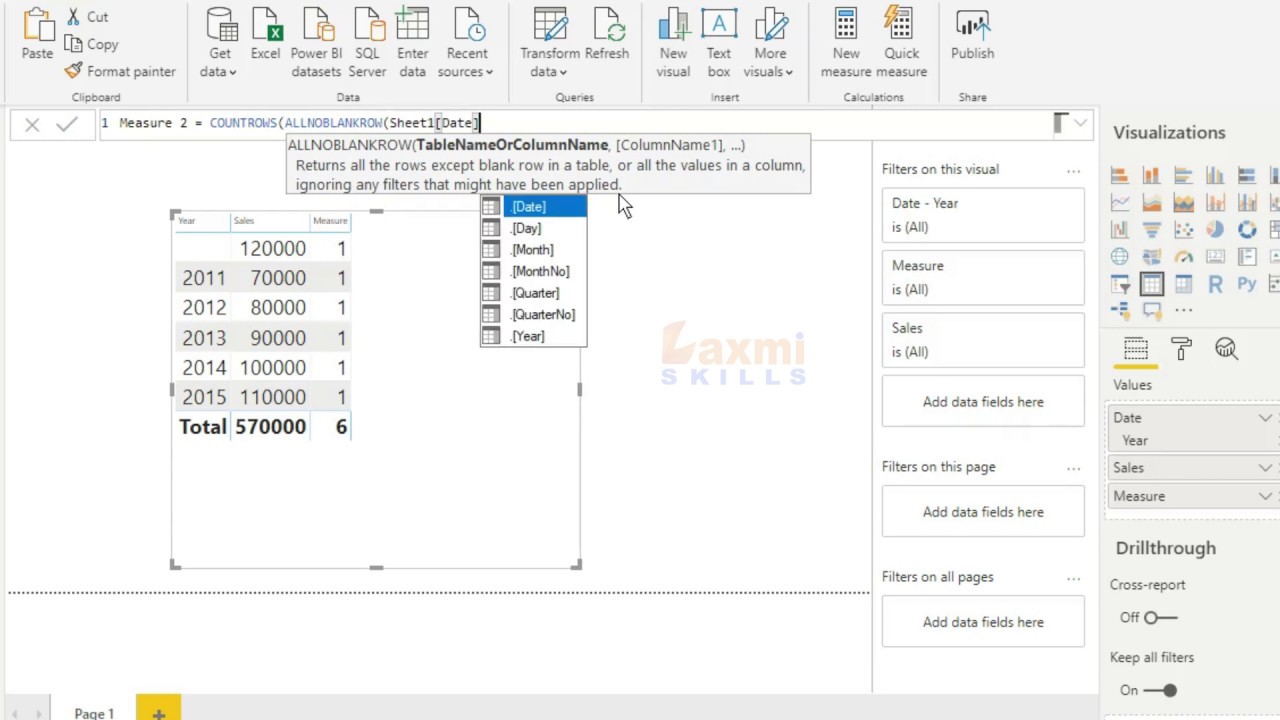Viewport: 1280px width, 720px height.
Task: Expand the formula bar chevron
Action: point(1080,123)
